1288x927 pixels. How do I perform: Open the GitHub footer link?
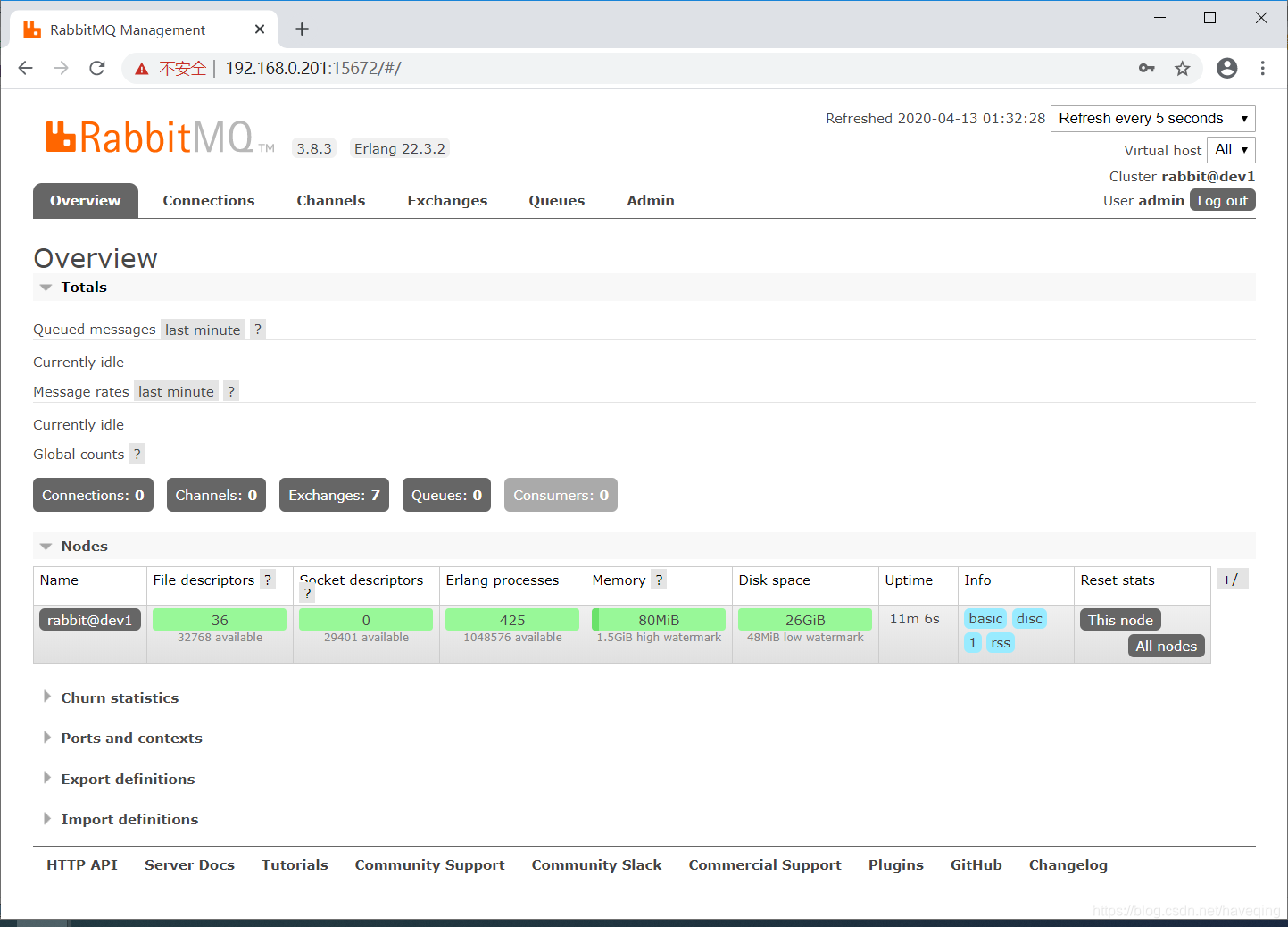(x=976, y=864)
